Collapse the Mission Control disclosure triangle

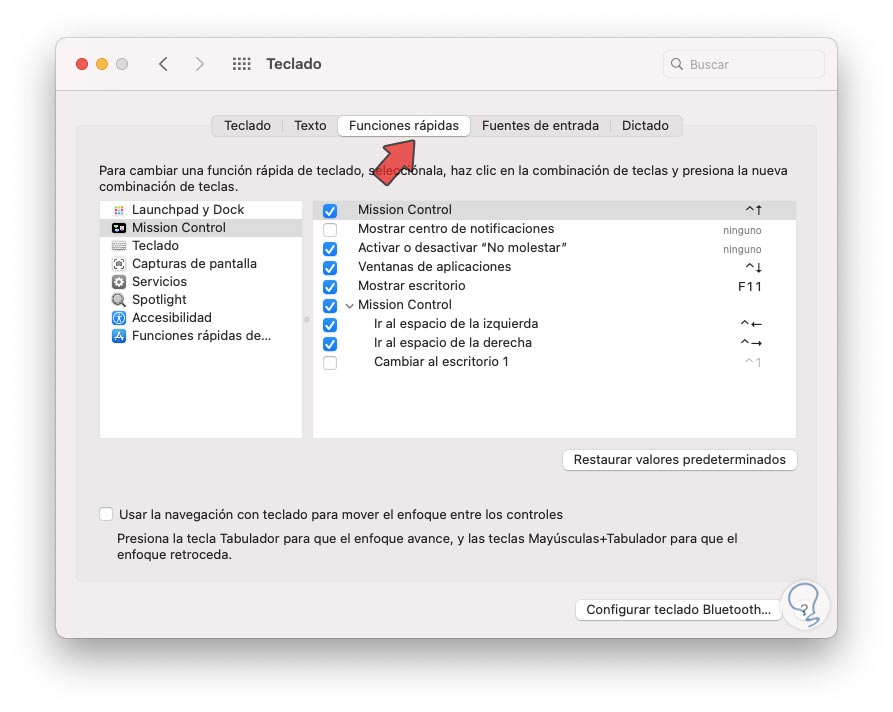[349, 305]
